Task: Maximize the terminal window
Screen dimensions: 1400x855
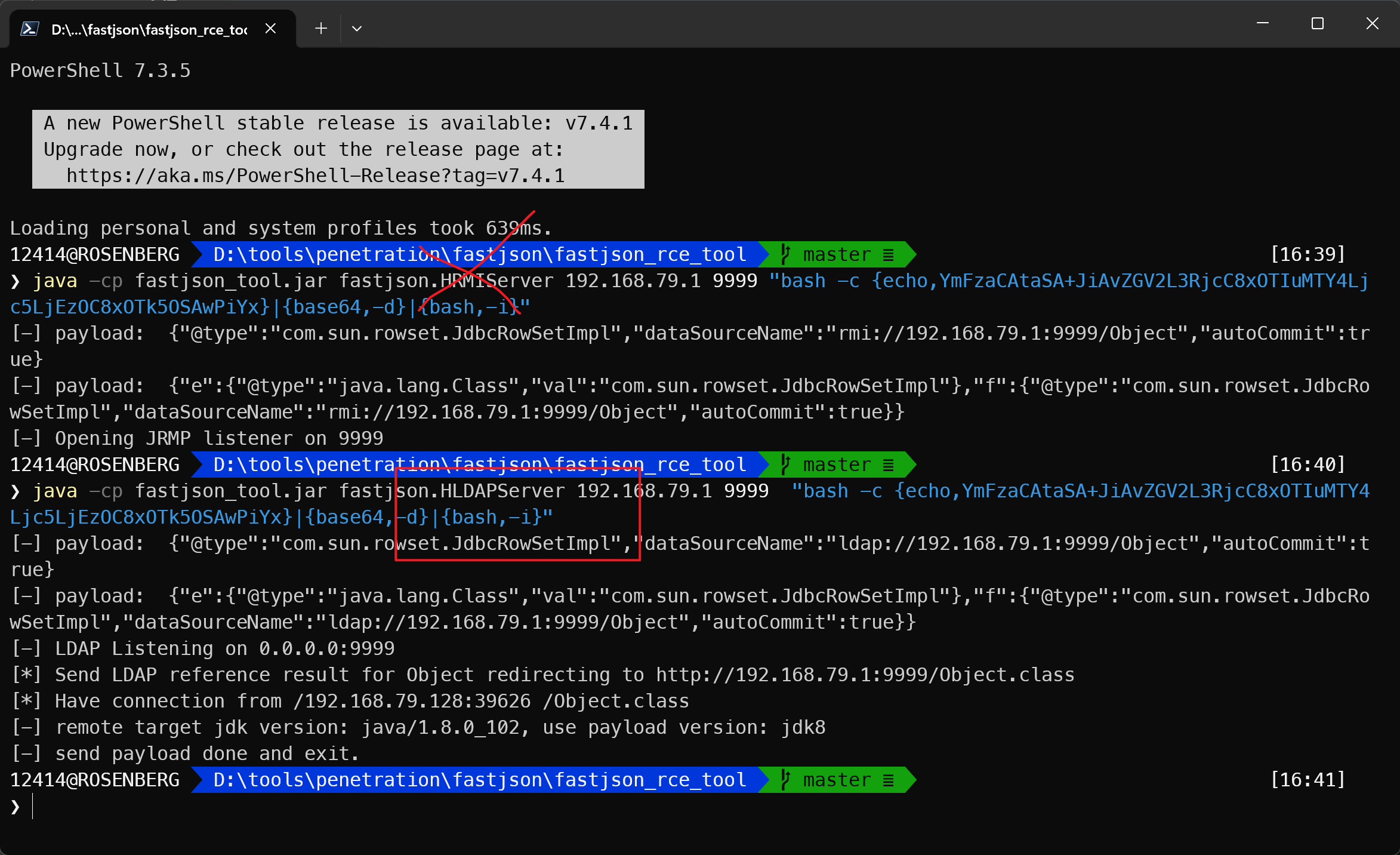Action: [1318, 23]
